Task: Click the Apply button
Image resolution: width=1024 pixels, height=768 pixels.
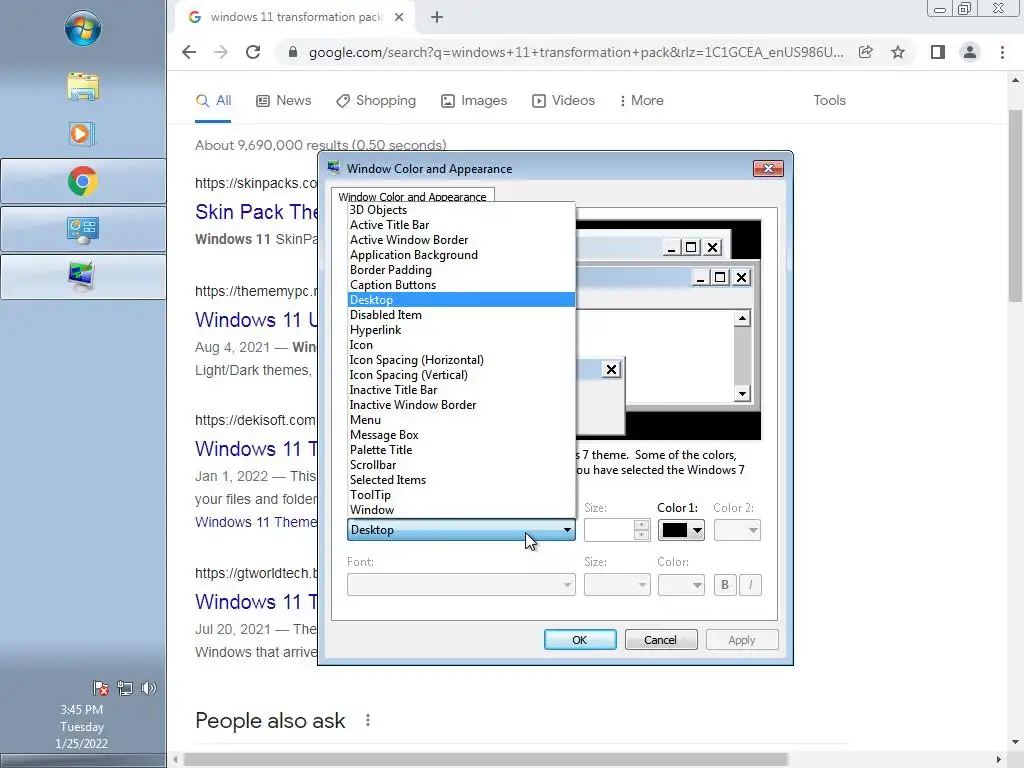Action: pyautogui.click(x=742, y=640)
